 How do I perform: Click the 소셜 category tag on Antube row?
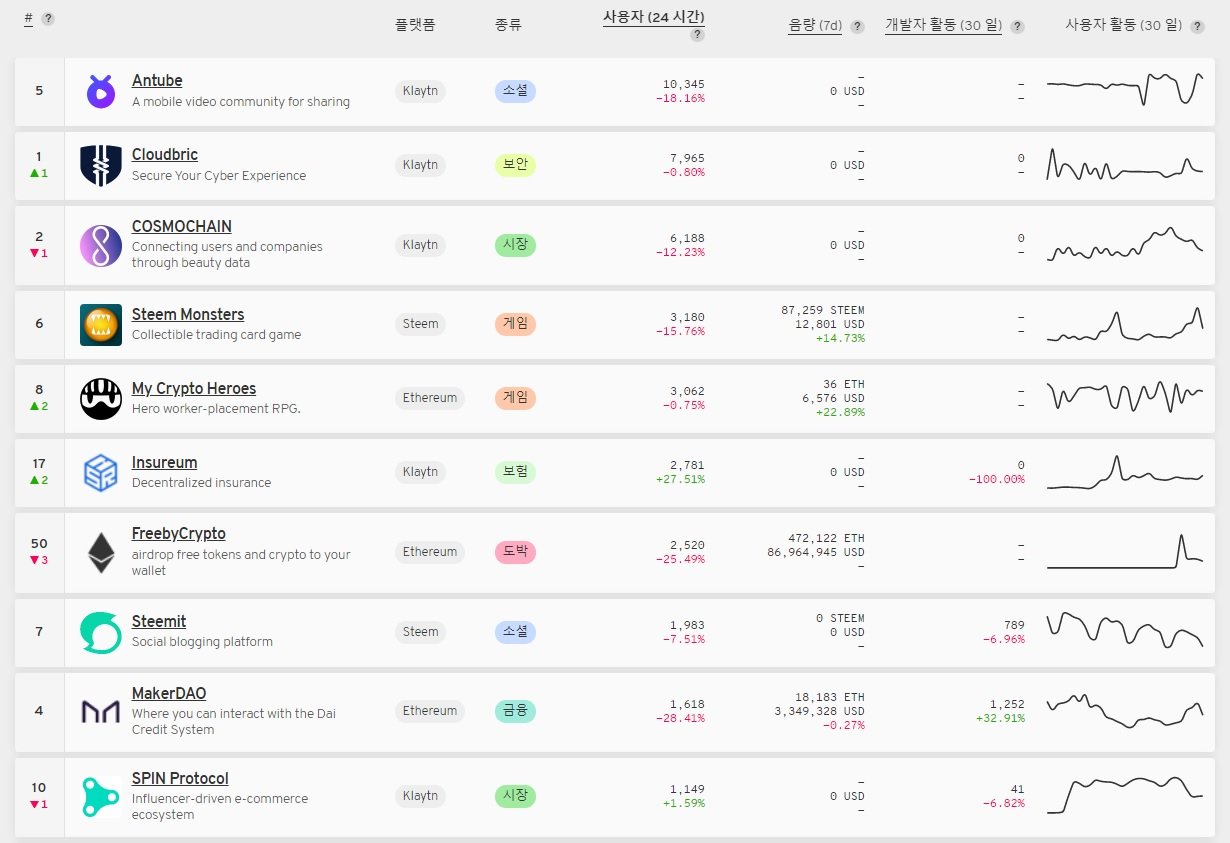click(x=515, y=91)
